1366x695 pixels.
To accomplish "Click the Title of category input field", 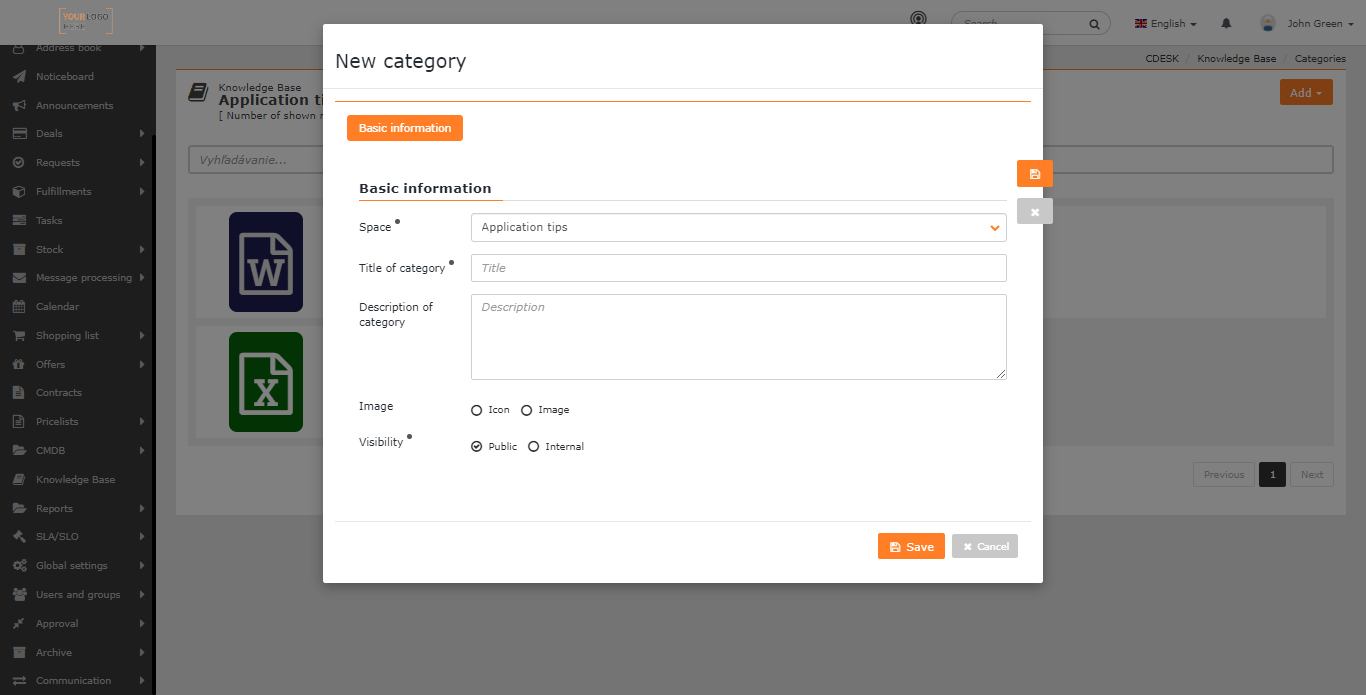I will 738,268.
